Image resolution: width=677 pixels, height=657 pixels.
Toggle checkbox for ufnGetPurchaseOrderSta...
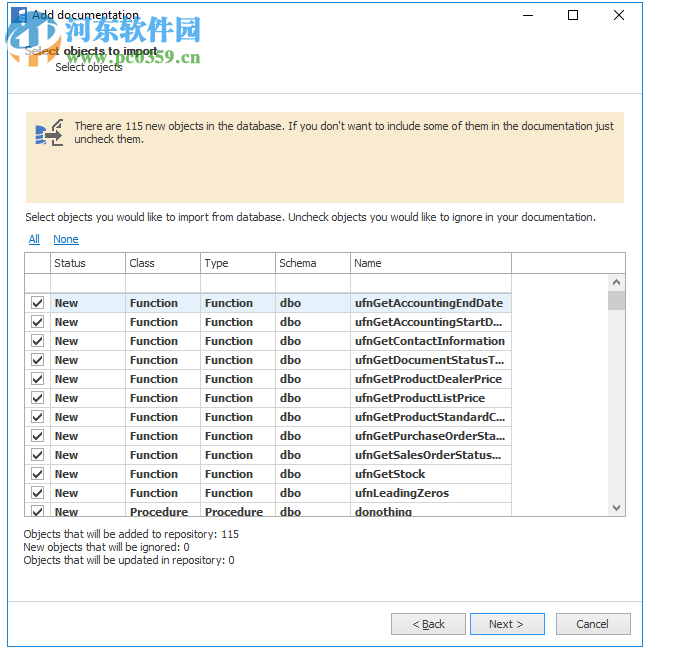[x=38, y=436]
